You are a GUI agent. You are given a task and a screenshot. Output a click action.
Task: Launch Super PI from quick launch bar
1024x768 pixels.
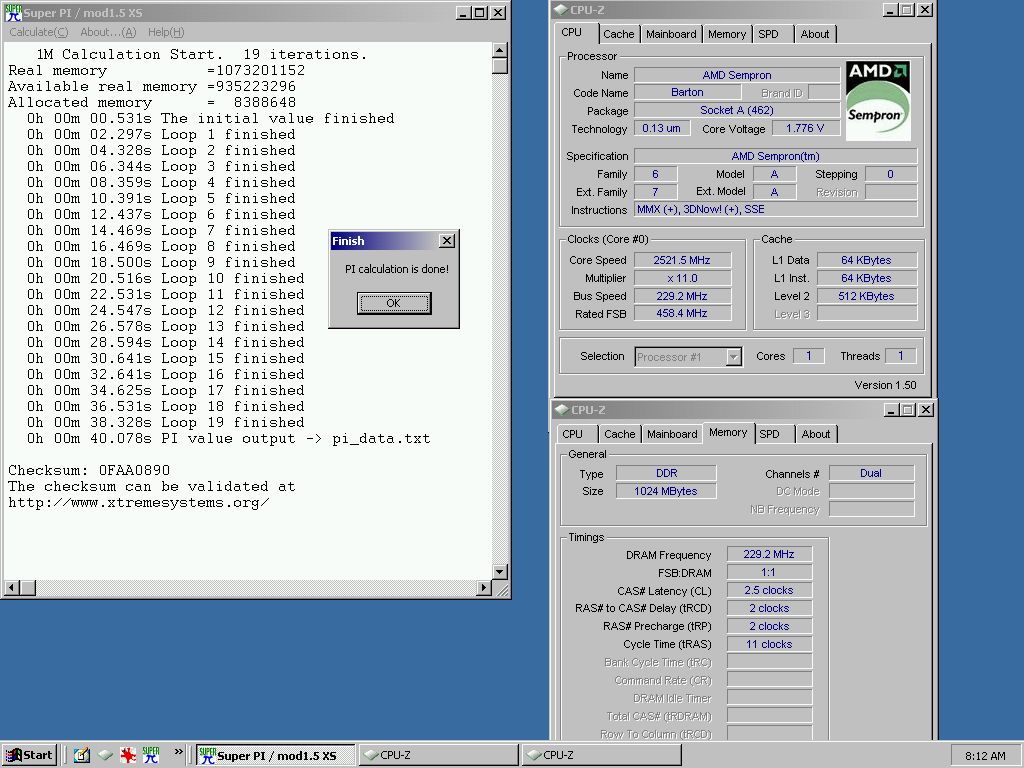point(151,755)
